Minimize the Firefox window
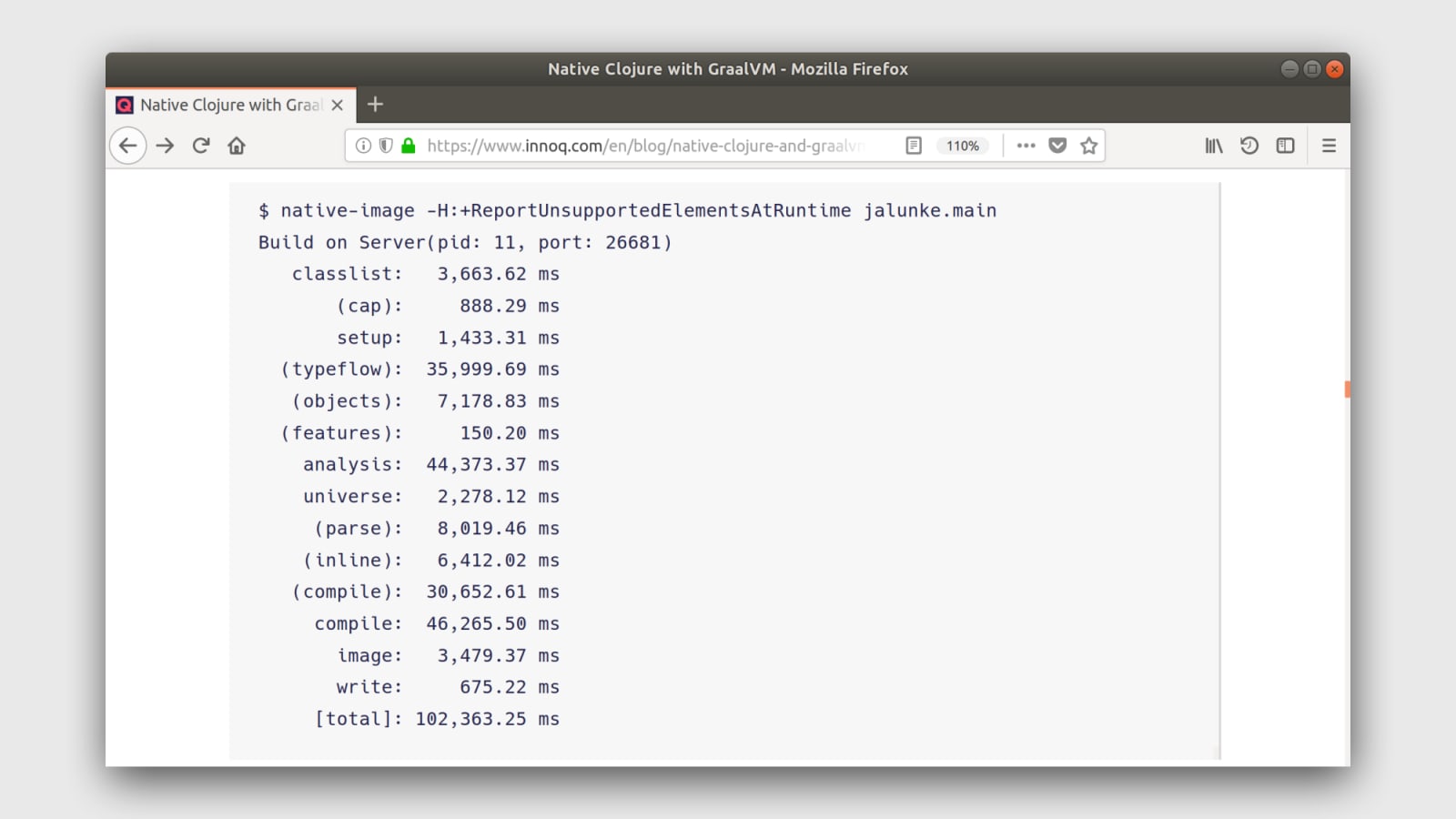 tap(1289, 69)
